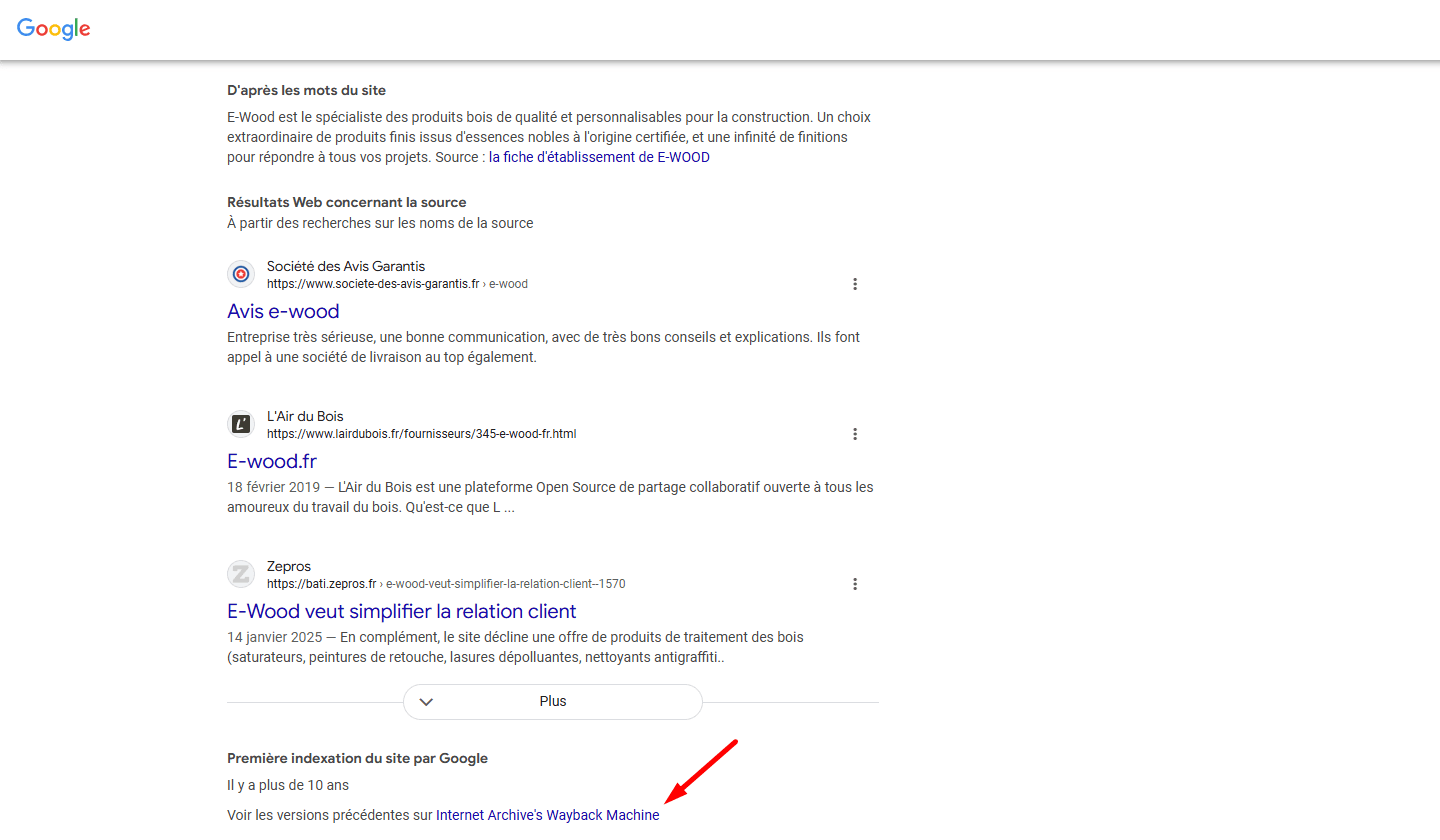This screenshot has height=840, width=1440.
Task: Click the Il y a plus de 10 ans text
Action: pyautogui.click(x=288, y=785)
